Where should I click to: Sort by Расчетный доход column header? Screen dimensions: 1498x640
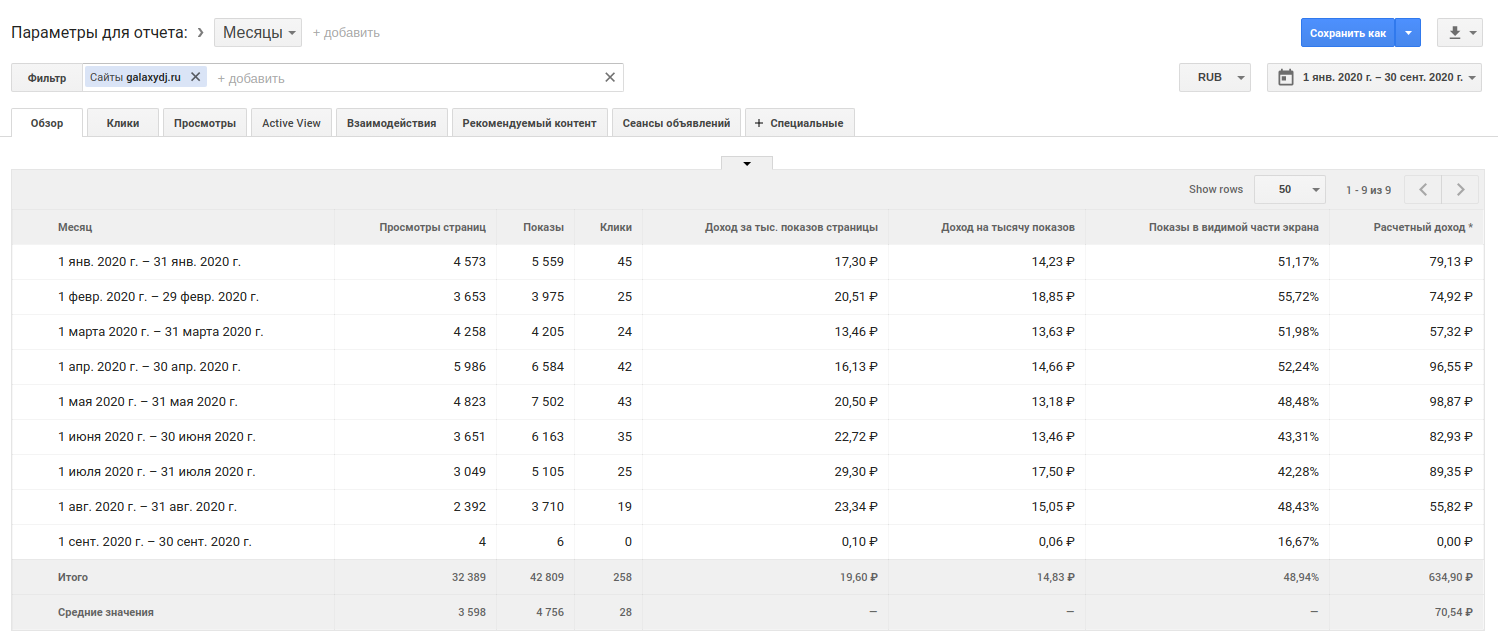pyautogui.click(x=1422, y=227)
